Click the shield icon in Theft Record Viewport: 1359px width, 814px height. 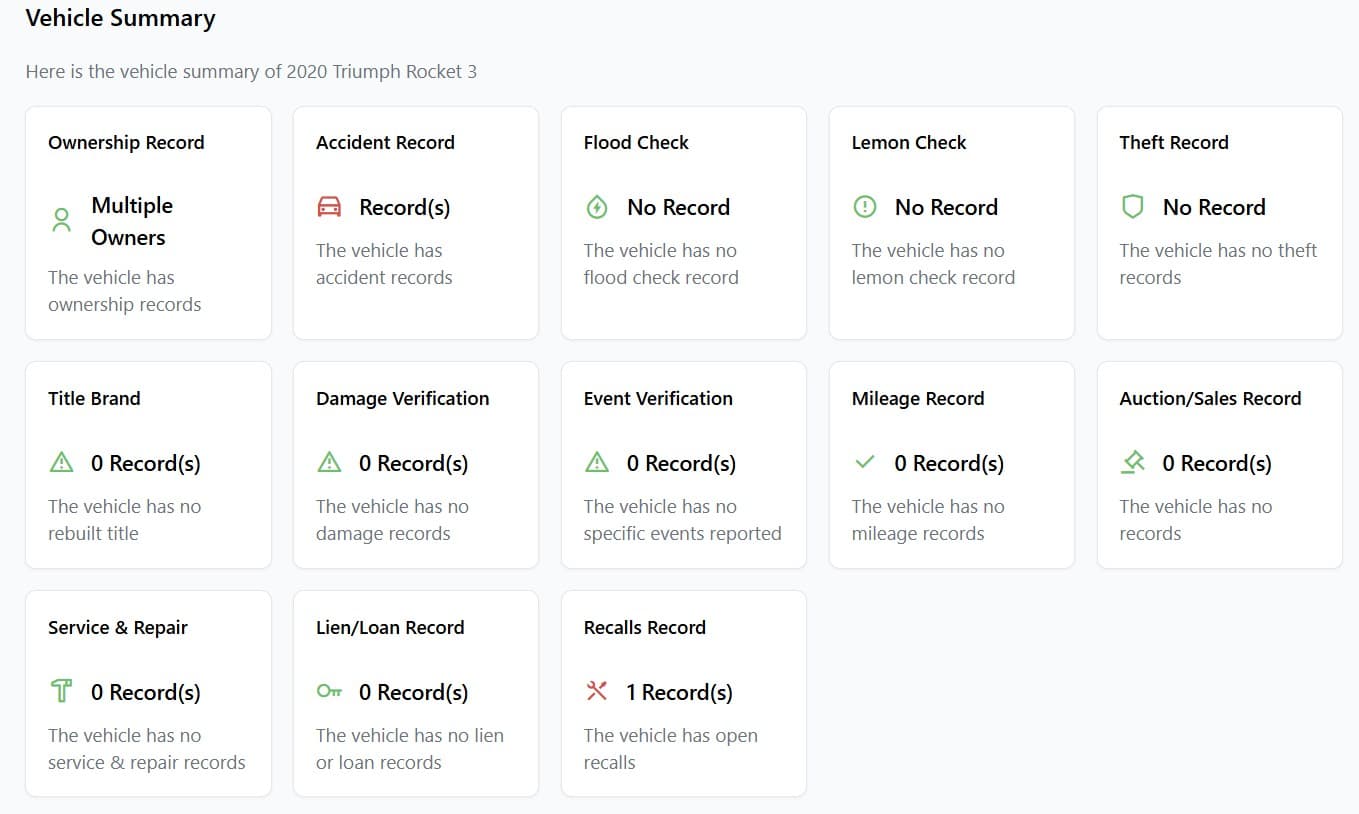(x=1133, y=207)
